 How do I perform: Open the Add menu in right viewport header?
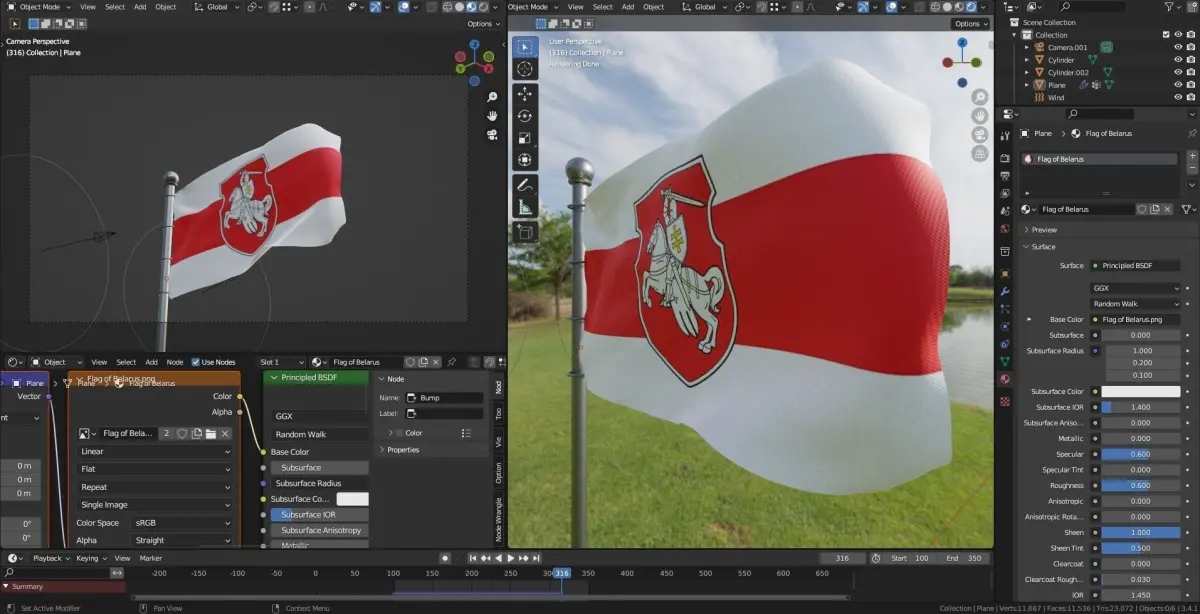[628, 7]
